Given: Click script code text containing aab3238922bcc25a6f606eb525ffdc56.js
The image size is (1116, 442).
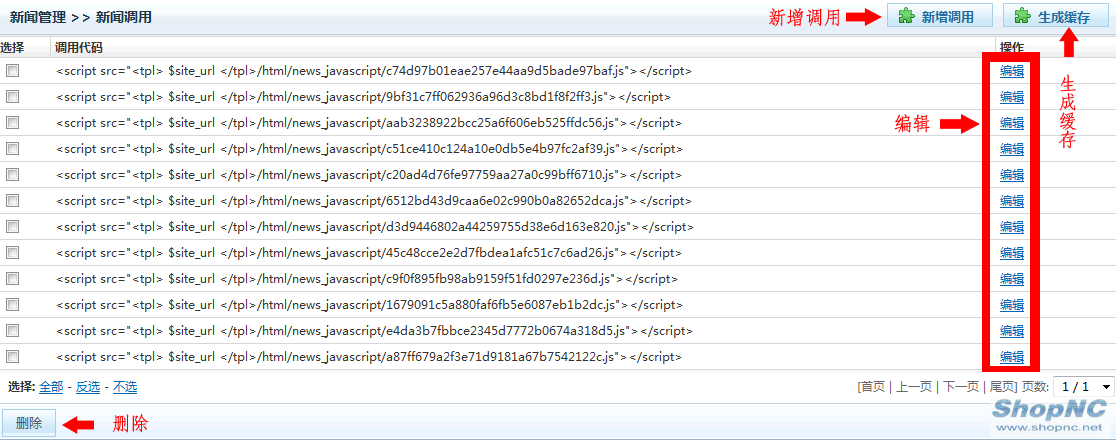Looking at the screenshot, I should click(369, 122).
